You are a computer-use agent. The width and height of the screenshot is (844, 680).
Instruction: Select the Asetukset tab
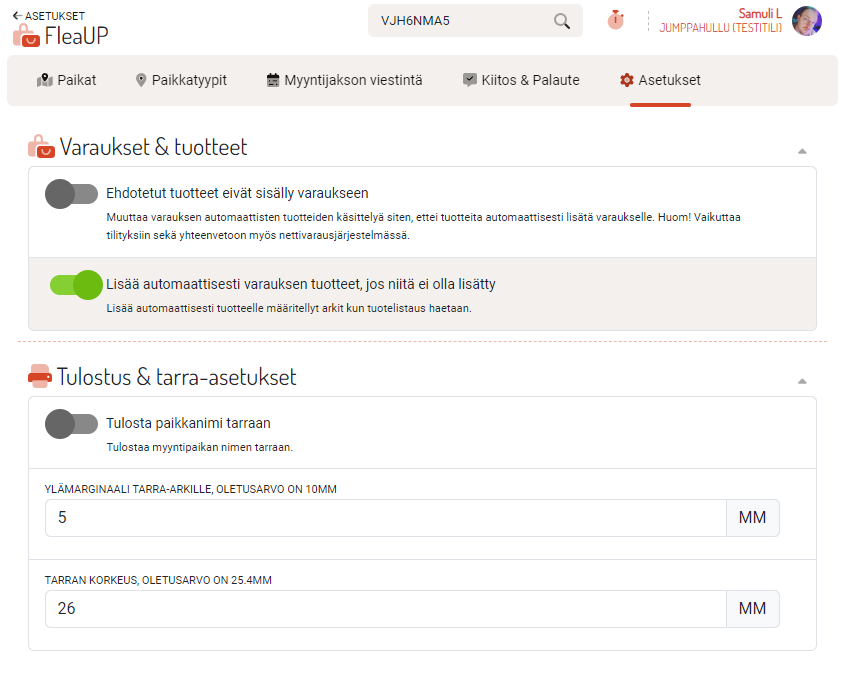[x=660, y=80]
